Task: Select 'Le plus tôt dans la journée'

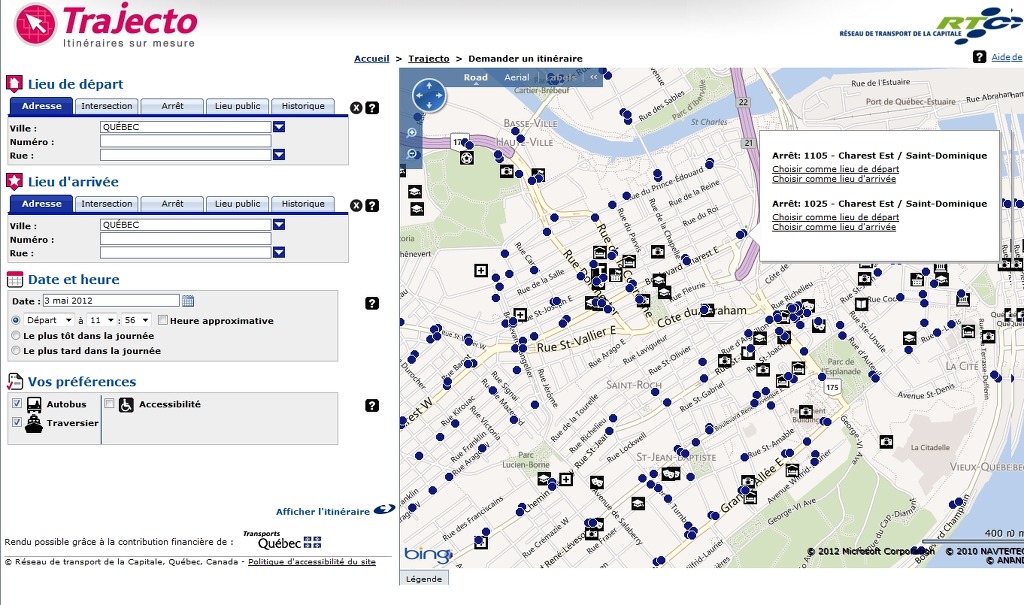Action: 15,336
